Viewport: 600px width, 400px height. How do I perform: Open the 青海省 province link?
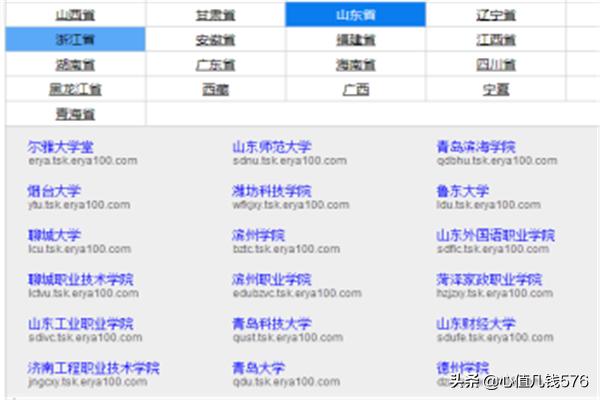(x=75, y=114)
